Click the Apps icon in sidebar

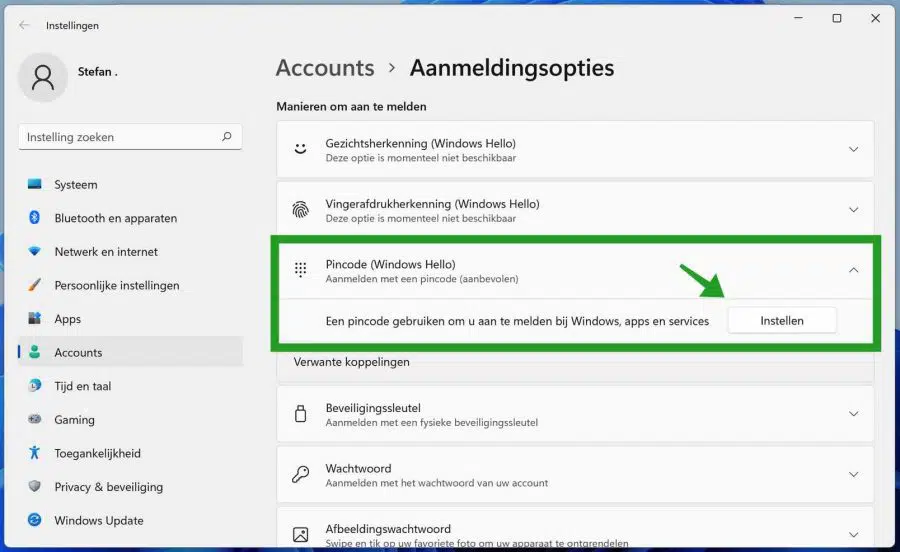point(34,318)
